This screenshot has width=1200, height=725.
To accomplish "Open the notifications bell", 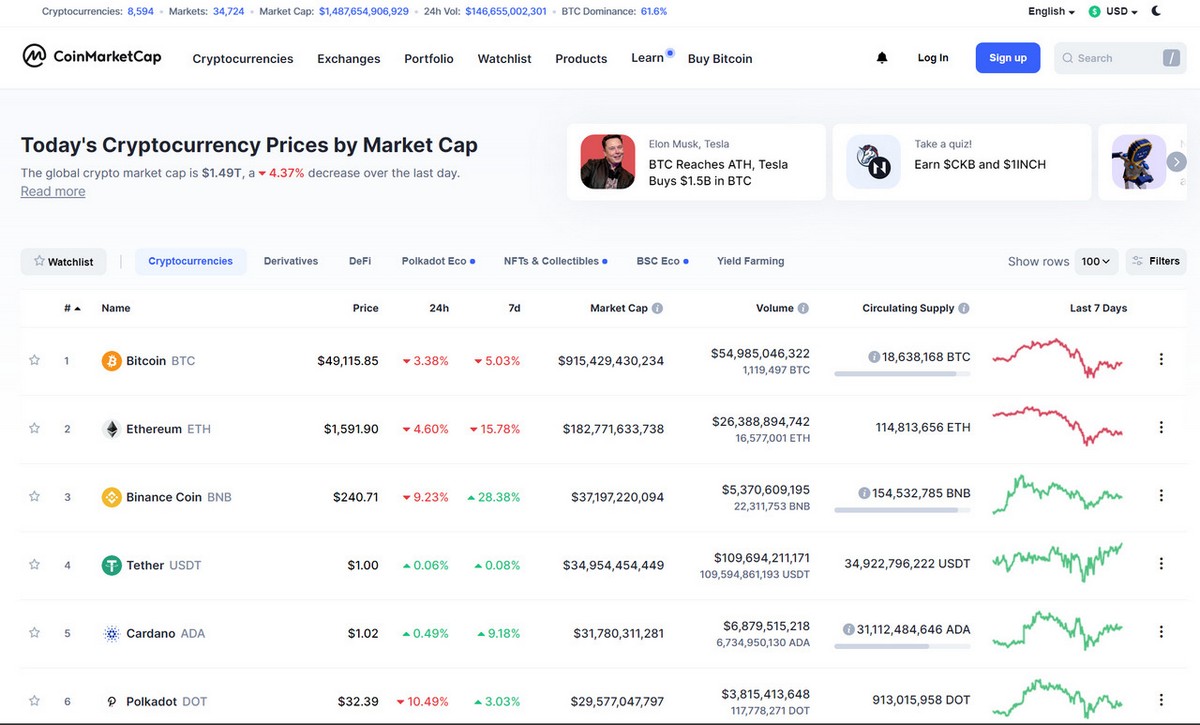I will 882,58.
